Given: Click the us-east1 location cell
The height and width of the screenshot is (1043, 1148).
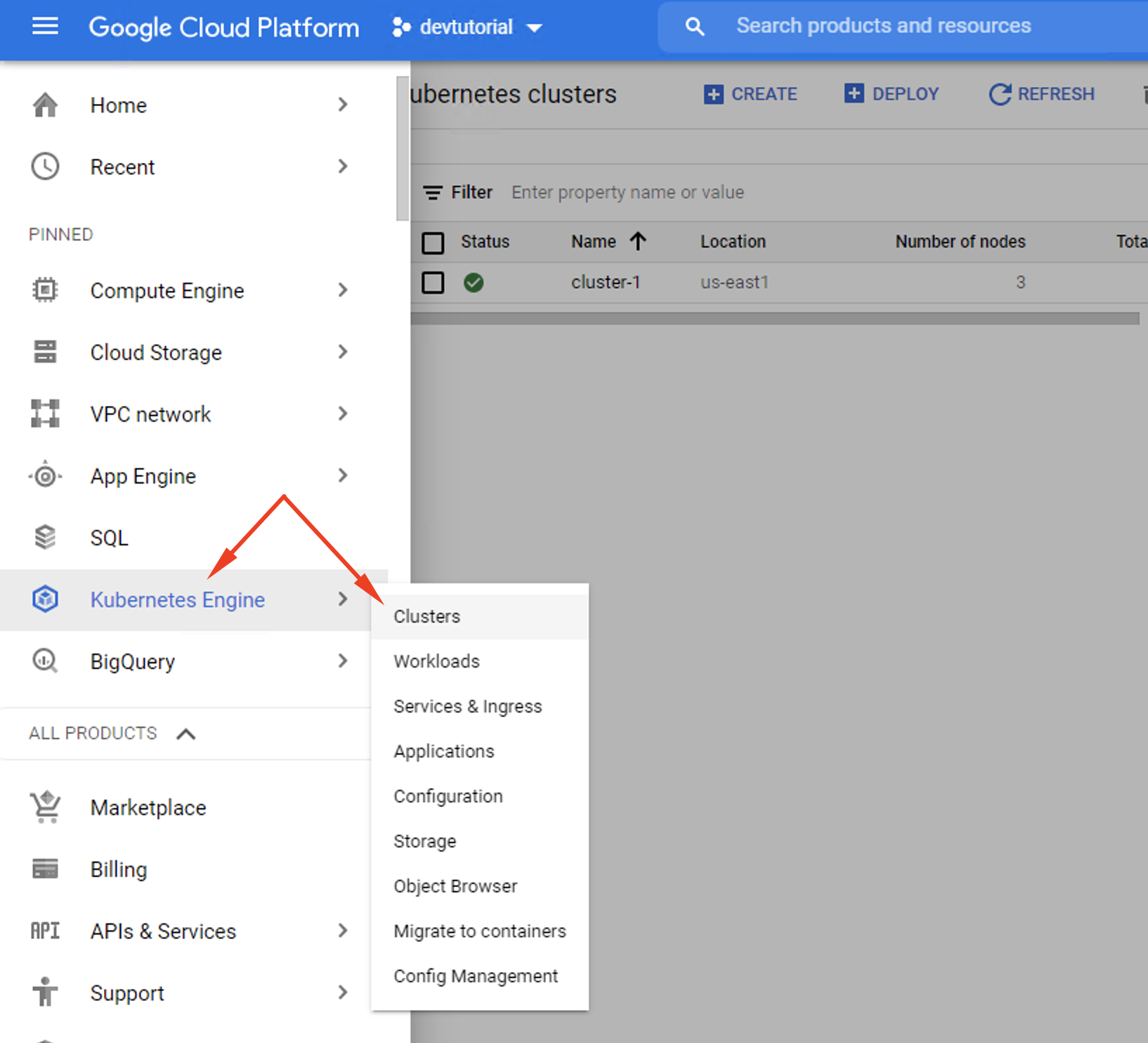Looking at the screenshot, I should pos(734,283).
